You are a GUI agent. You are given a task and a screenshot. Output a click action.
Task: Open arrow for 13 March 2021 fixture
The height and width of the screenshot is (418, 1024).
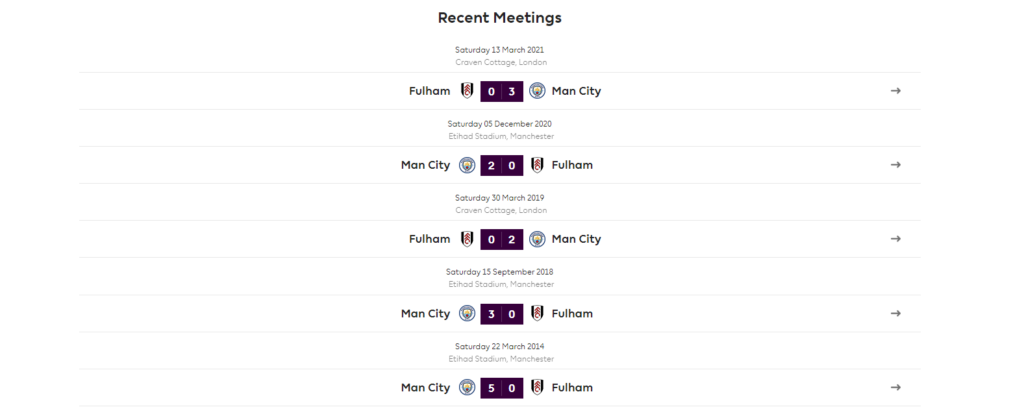click(896, 91)
